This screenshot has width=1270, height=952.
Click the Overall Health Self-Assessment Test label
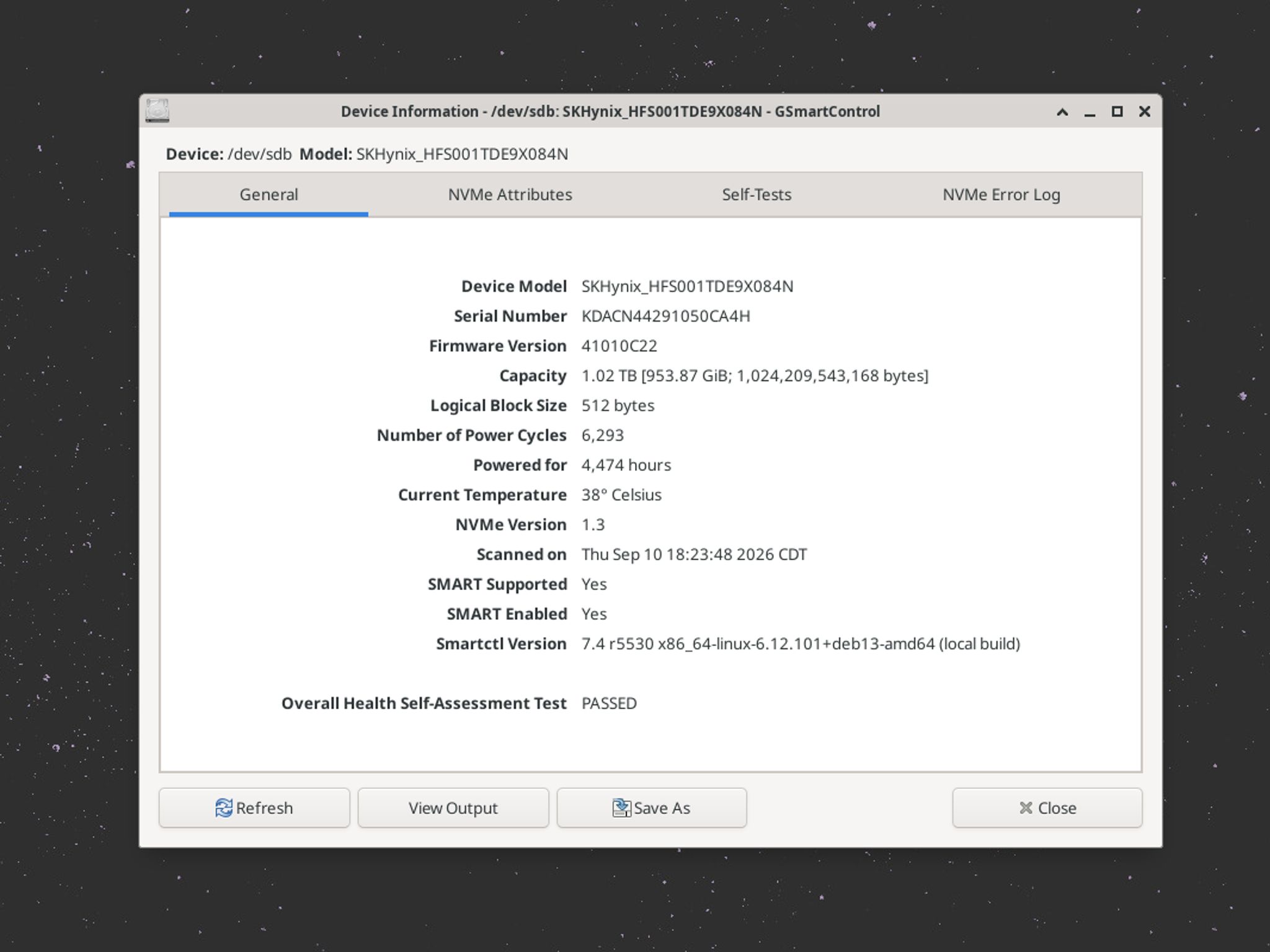pos(424,703)
